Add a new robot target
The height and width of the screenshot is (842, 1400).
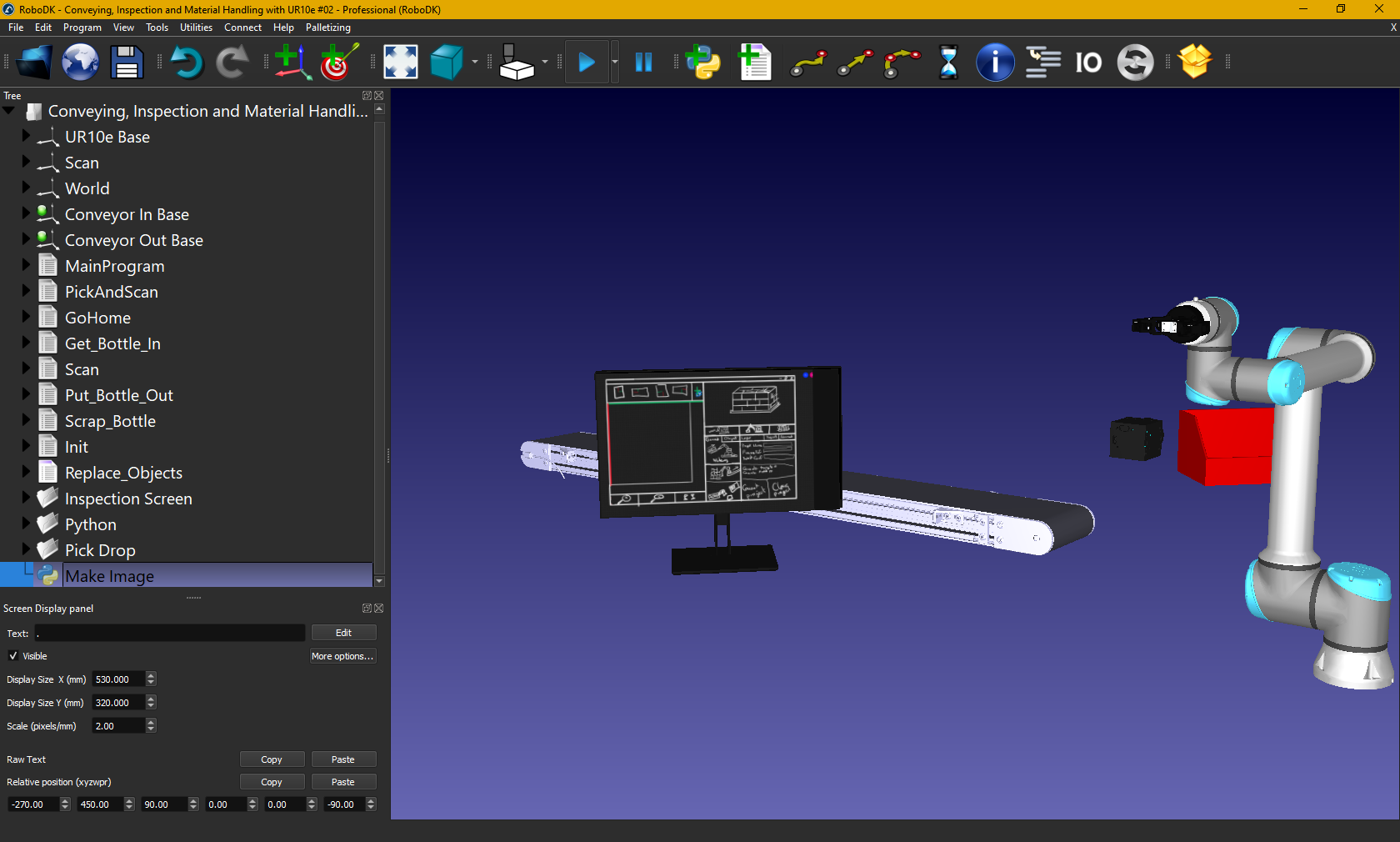(x=338, y=63)
